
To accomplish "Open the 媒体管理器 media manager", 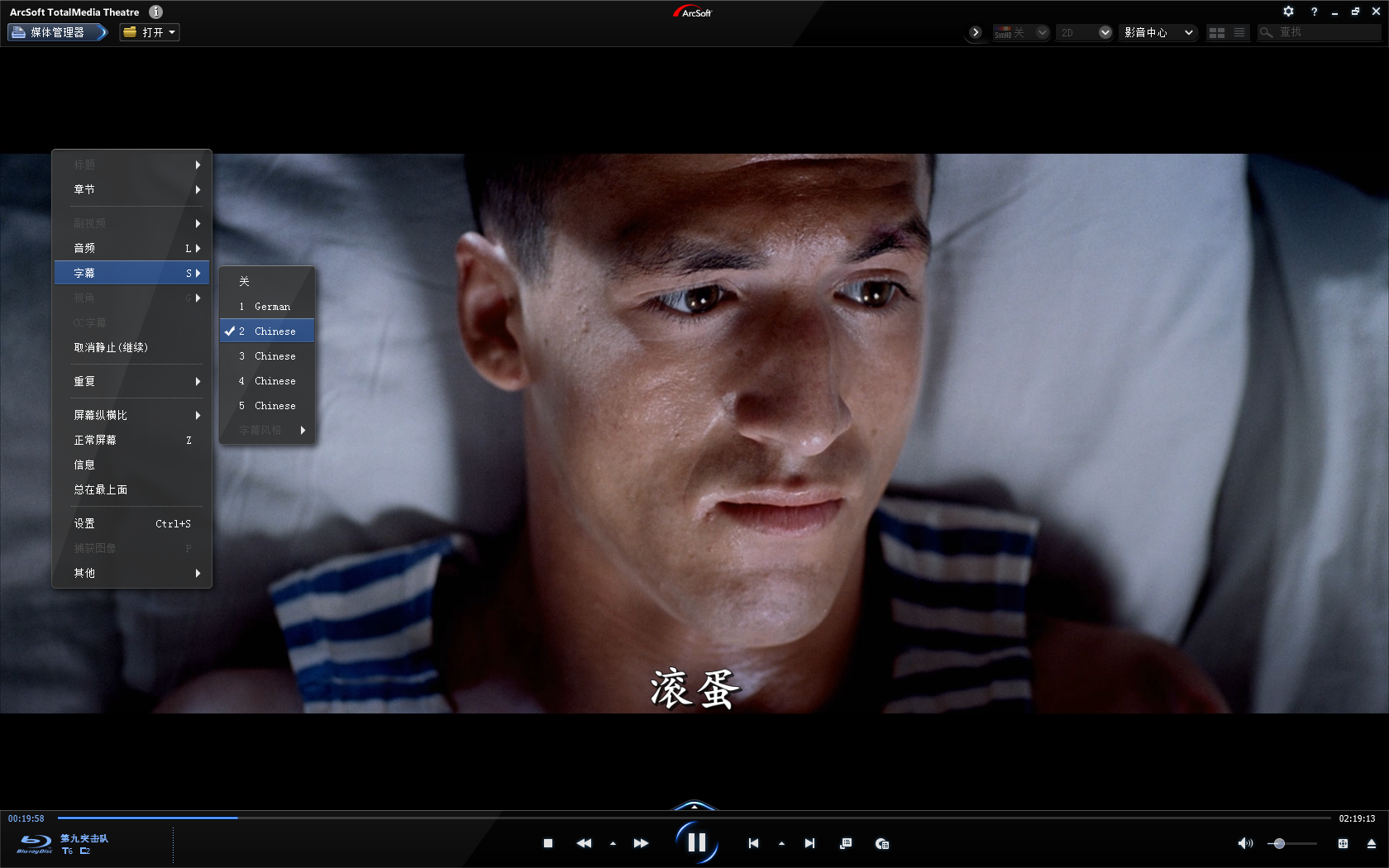I will click(58, 32).
